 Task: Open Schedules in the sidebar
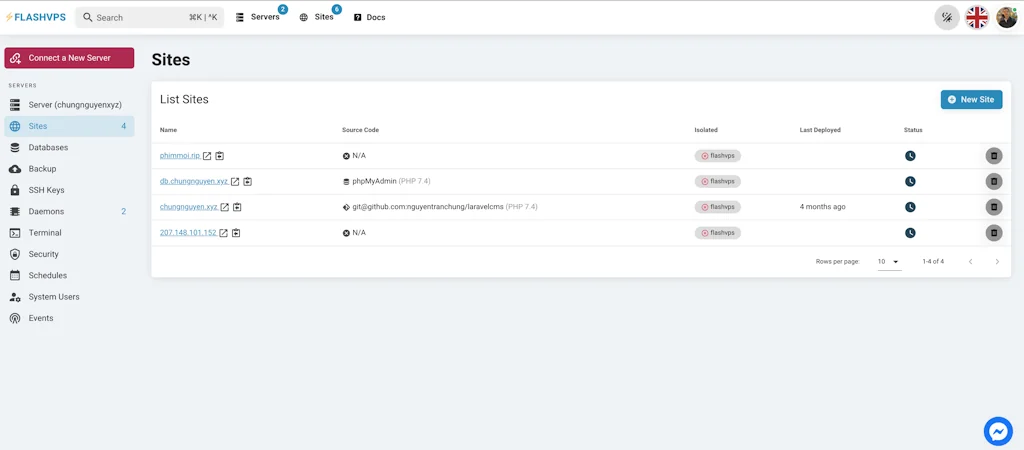point(69,276)
